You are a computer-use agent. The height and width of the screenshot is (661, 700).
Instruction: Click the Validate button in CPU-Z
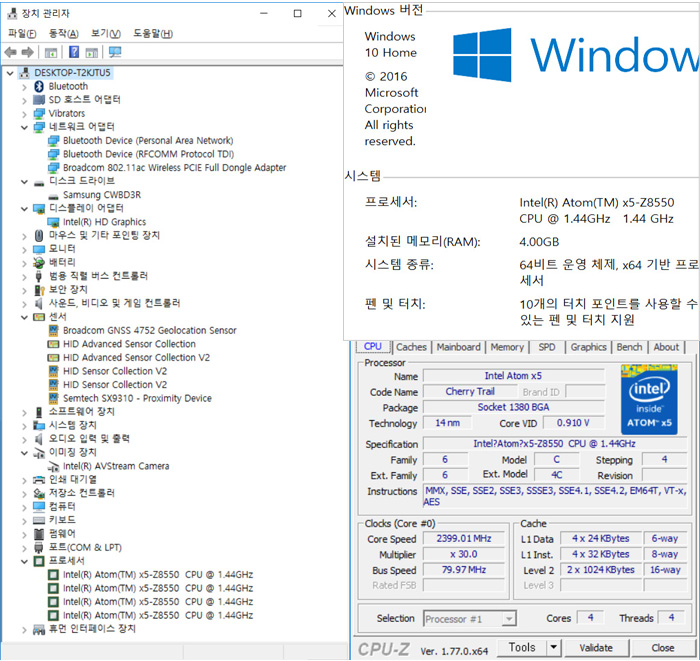click(596, 648)
